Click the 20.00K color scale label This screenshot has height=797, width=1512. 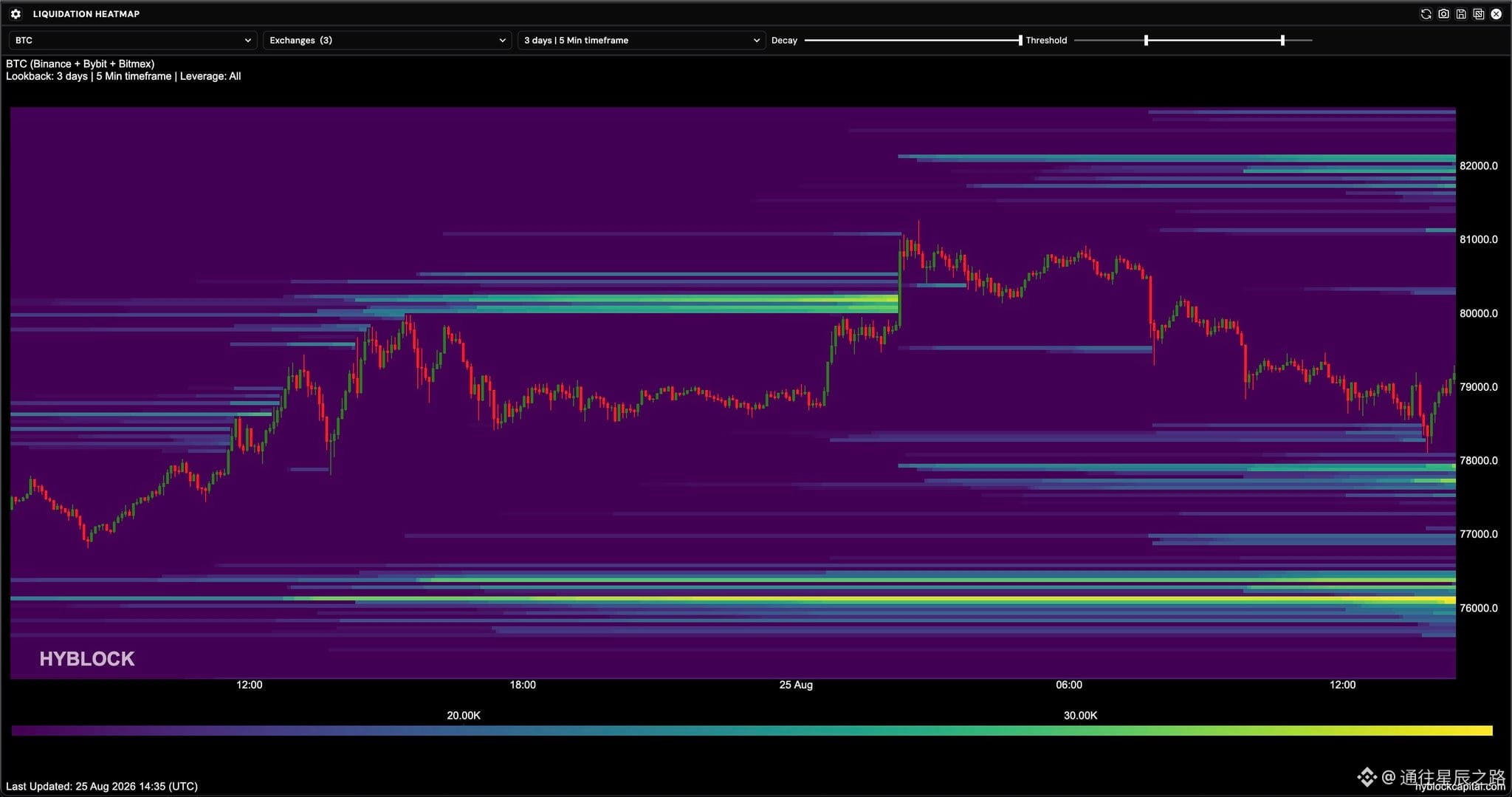(464, 716)
